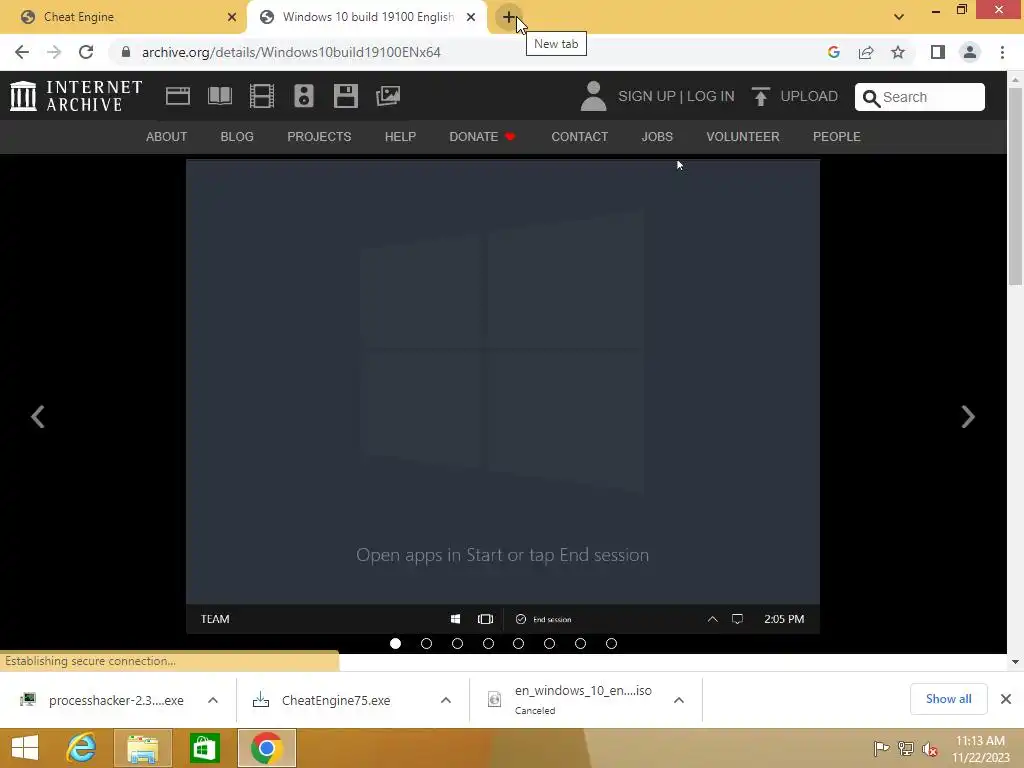Select the eighth carousel dot
1024x768 pixels.
pos(611,644)
